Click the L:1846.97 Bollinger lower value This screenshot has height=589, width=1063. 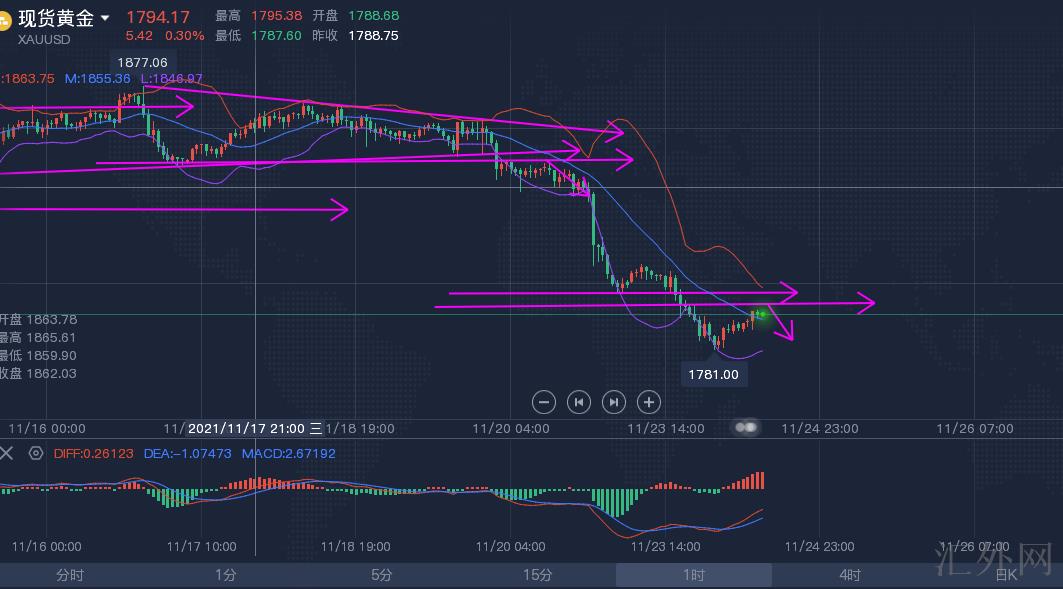click(172, 79)
